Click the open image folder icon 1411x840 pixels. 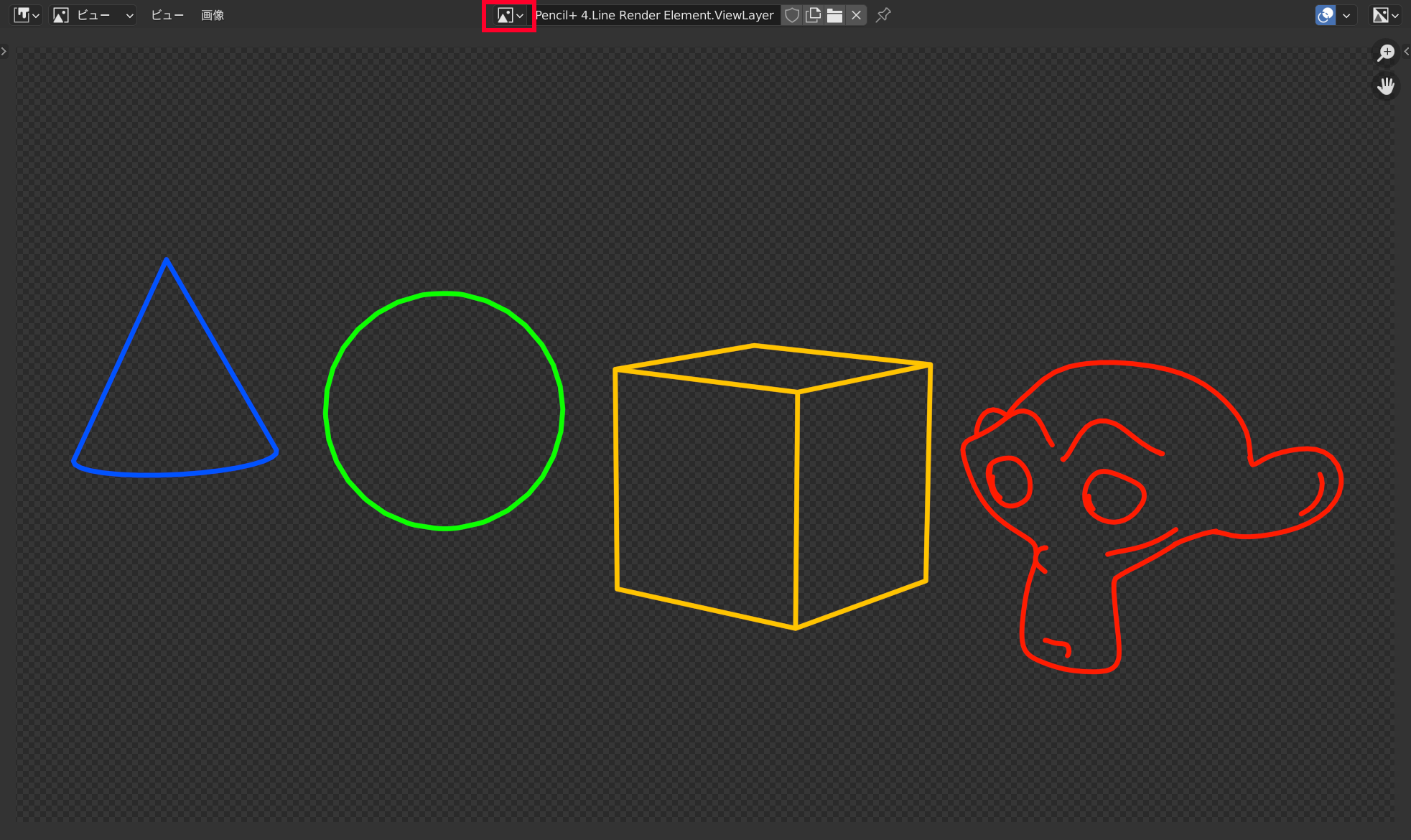[x=834, y=15]
